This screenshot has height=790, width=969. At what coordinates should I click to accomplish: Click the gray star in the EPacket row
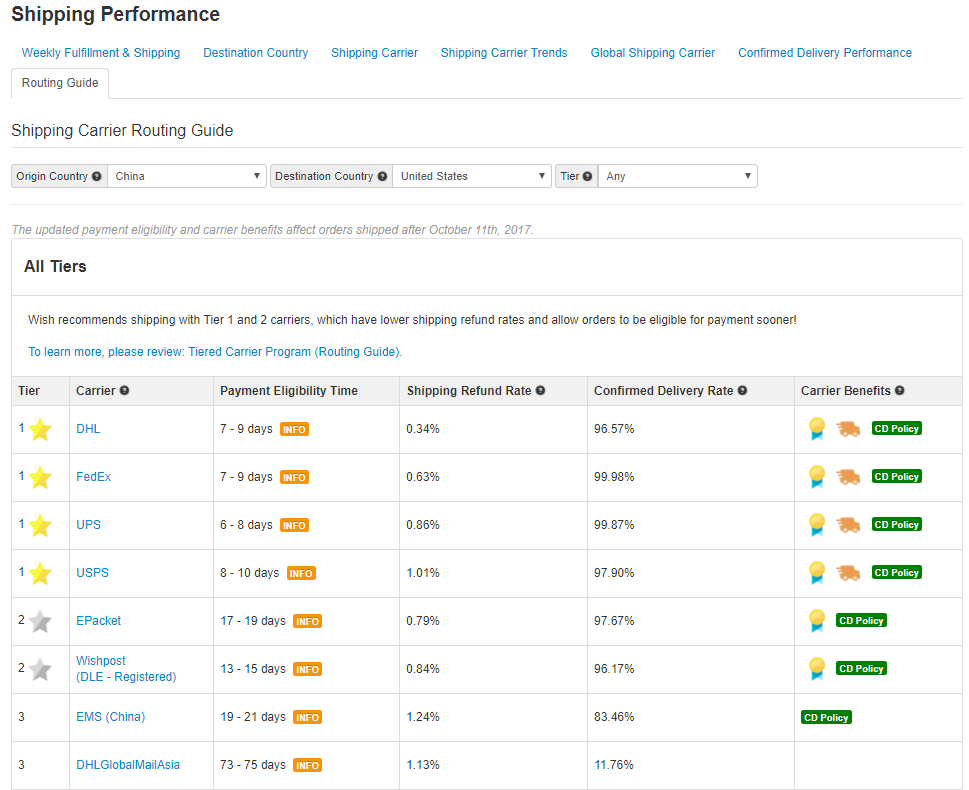point(40,621)
